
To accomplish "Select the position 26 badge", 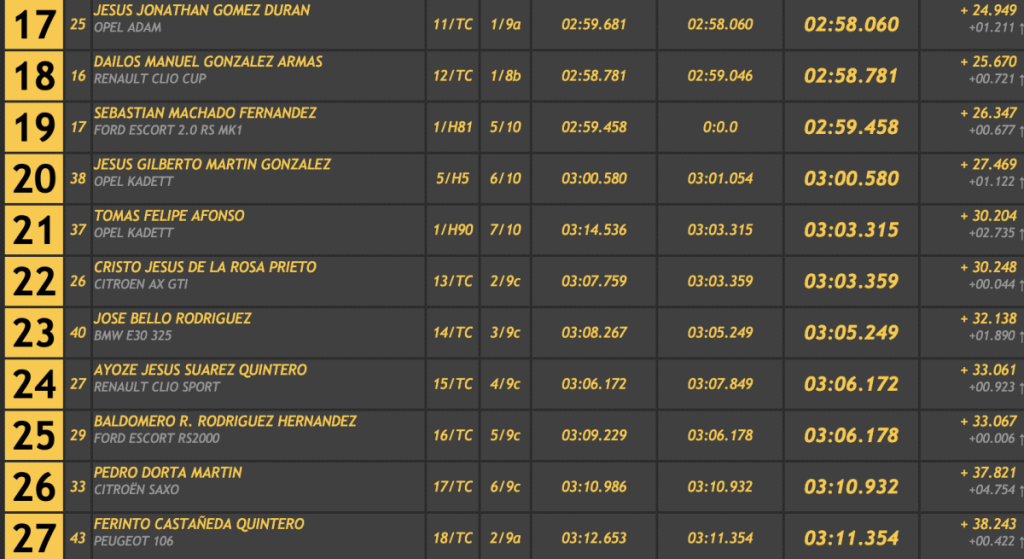I will pos(34,487).
